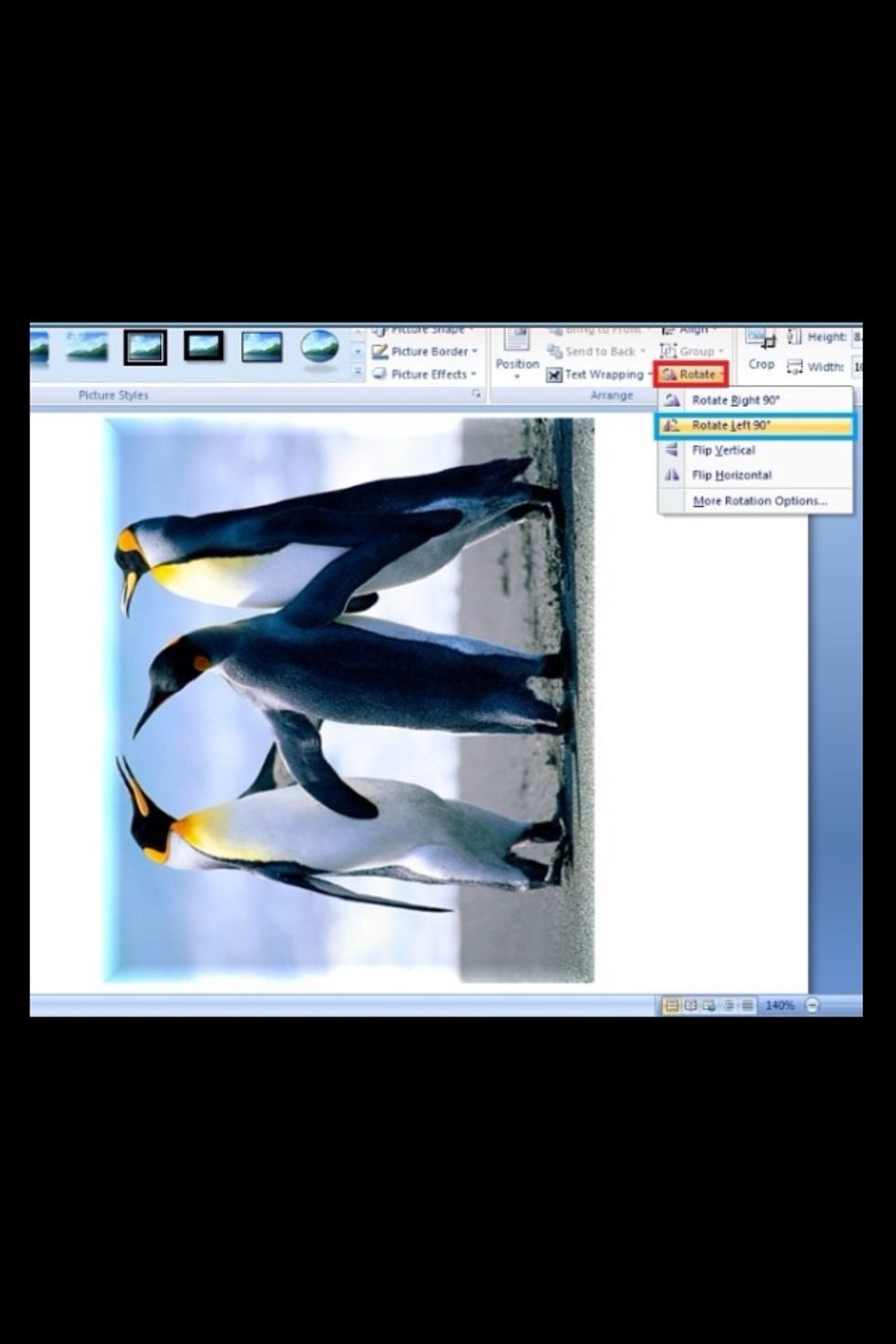This screenshot has height=1344, width=896.
Task: Select the oval picture style thumbnail
Action: pos(320,347)
